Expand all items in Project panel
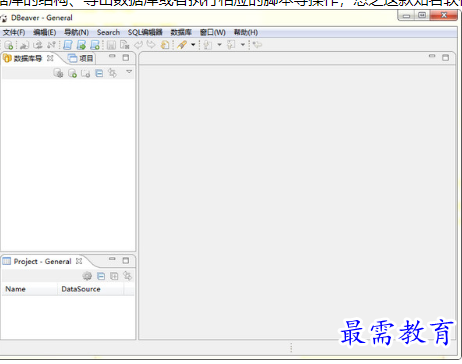This screenshot has width=462, height=364. [x=114, y=276]
